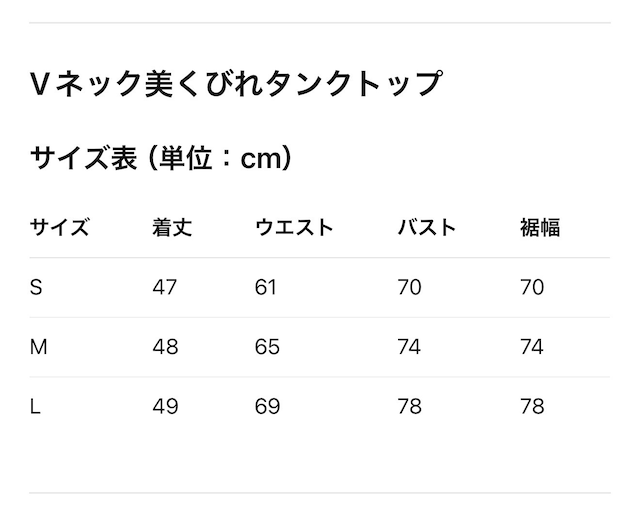Select the ウエスト value 65 for size M
Viewport: 640px width, 514px height.
(267, 347)
